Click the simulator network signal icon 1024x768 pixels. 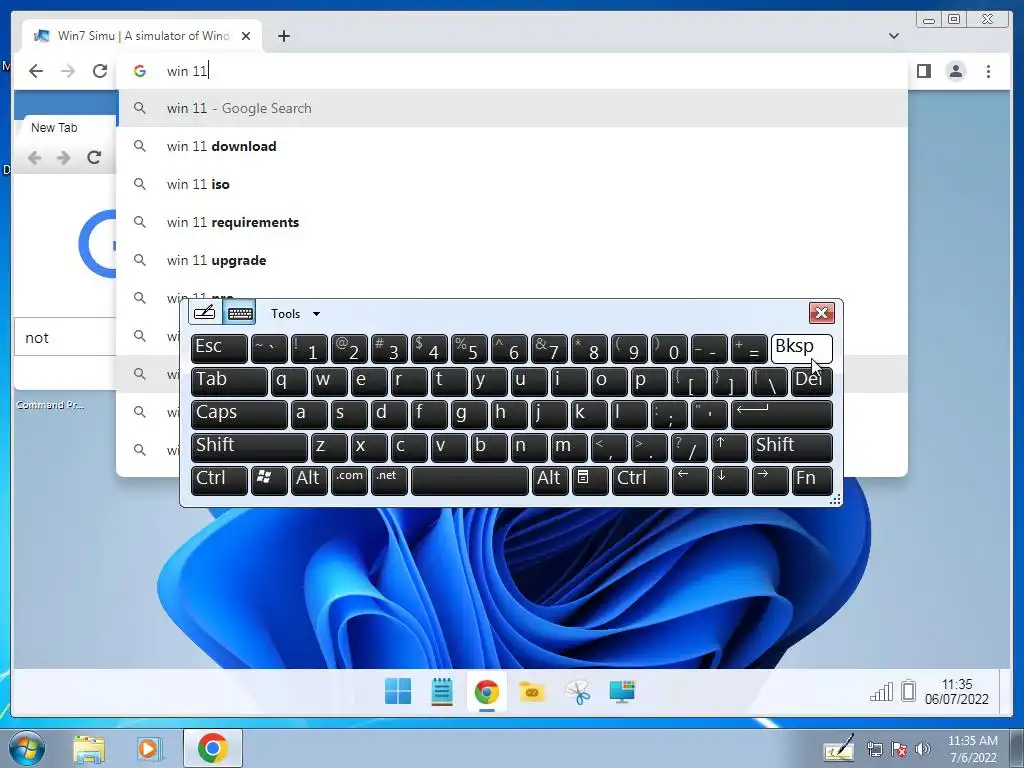tap(881, 692)
